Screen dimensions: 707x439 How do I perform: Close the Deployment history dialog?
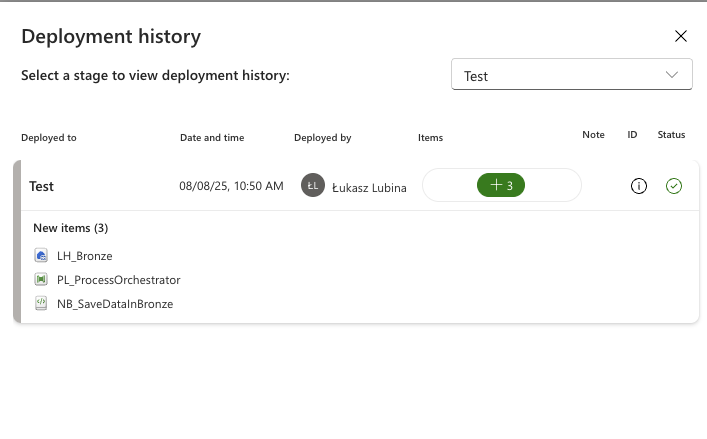click(681, 36)
